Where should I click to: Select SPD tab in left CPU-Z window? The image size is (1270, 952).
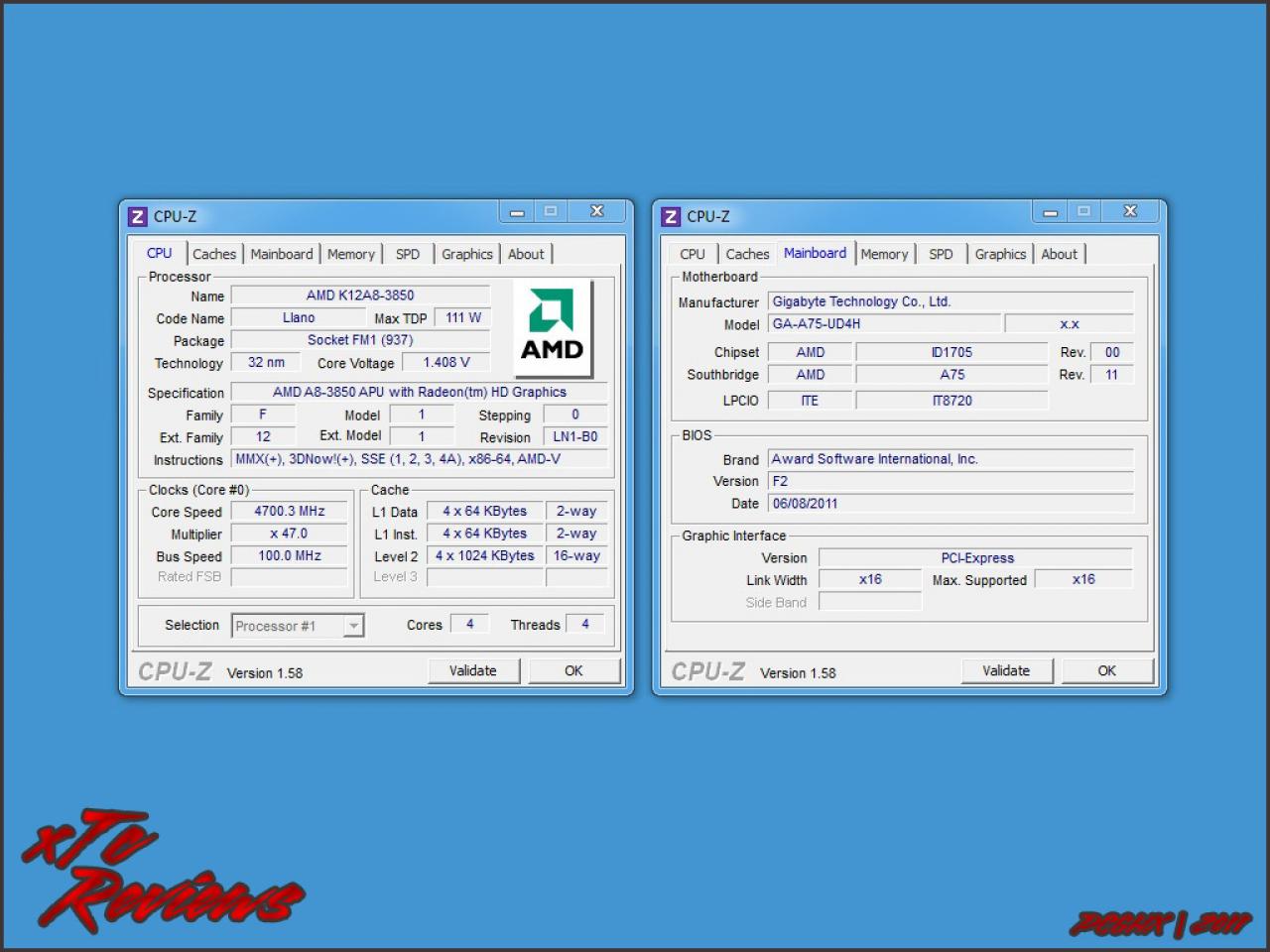coord(408,254)
